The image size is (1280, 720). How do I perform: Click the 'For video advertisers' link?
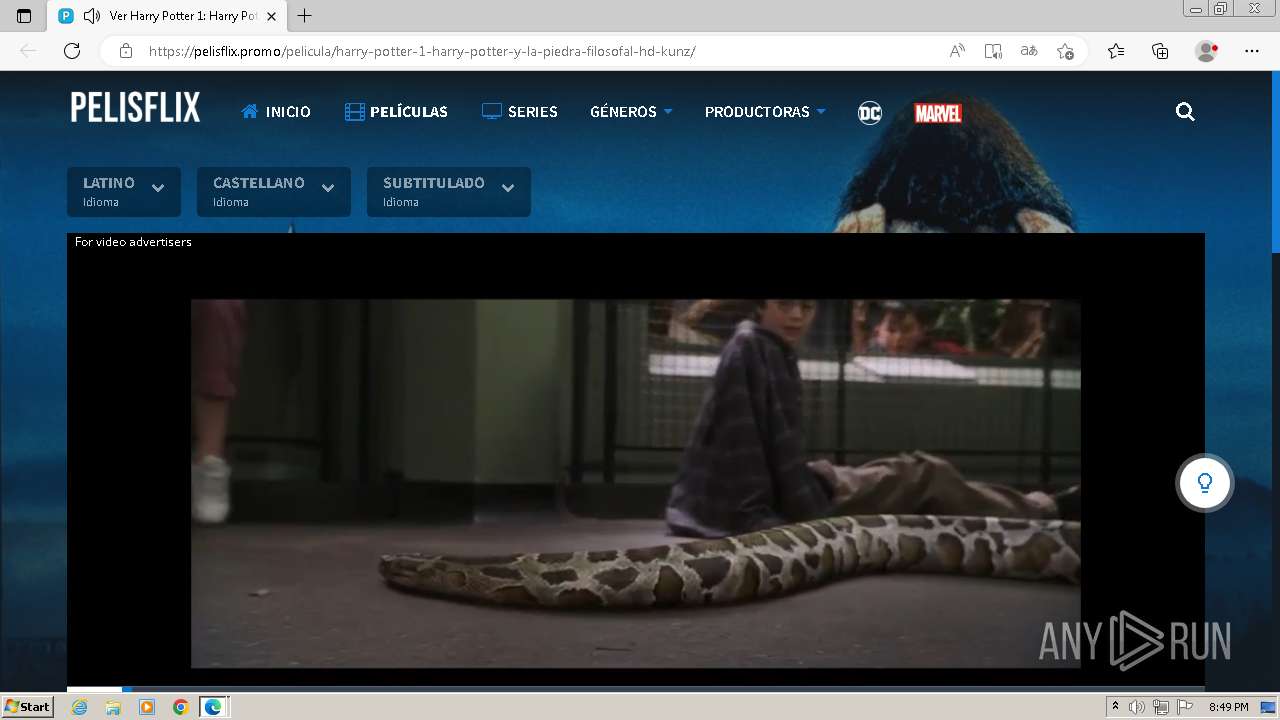point(133,242)
